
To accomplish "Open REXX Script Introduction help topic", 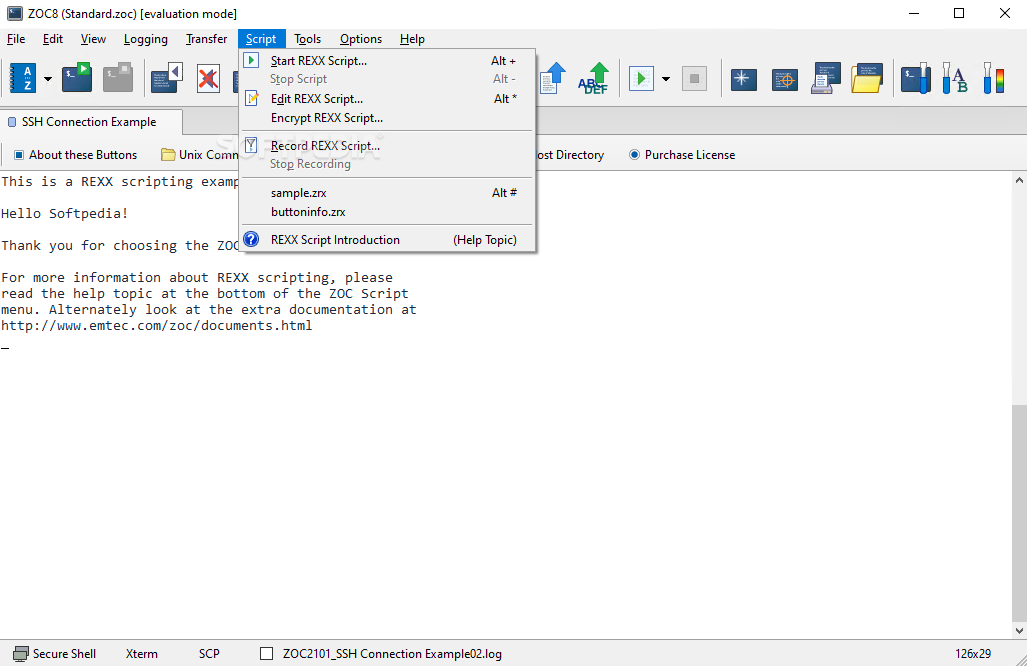I will (388, 240).
